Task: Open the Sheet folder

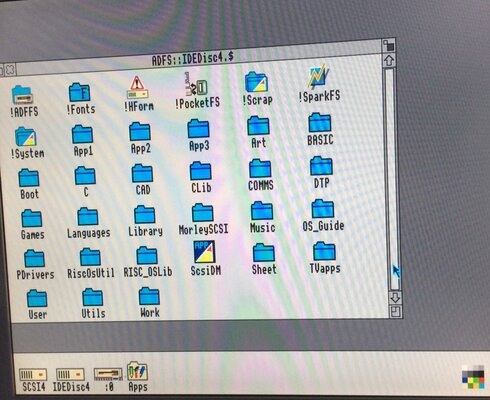Action: pos(264,253)
